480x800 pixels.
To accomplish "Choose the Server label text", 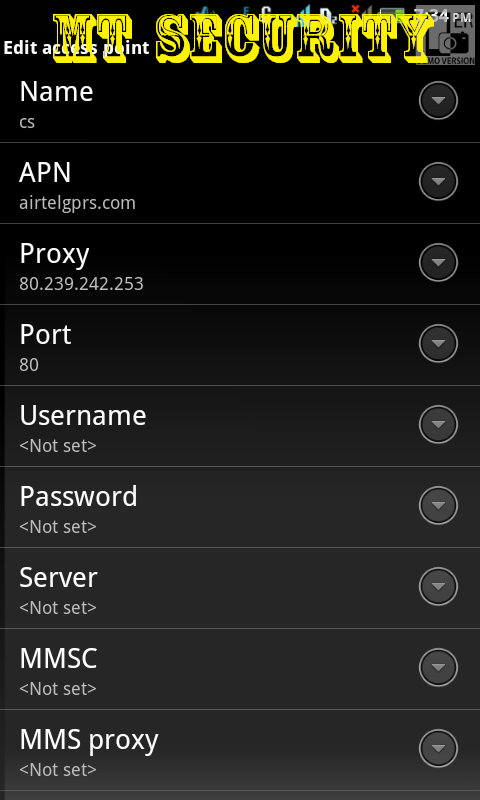I will pyautogui.click(x=58, y=578).
